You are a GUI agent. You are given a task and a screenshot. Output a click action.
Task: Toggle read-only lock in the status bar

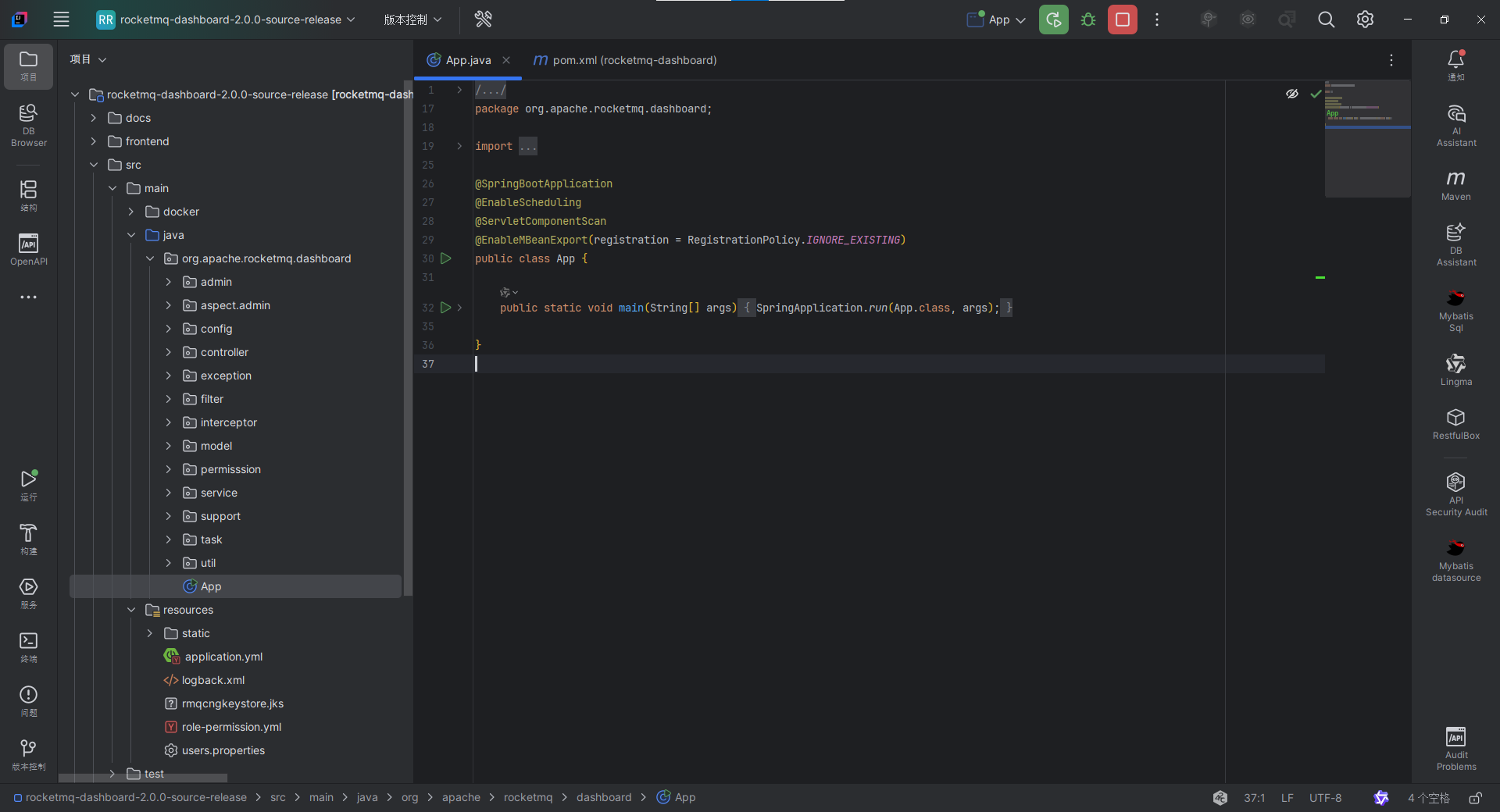point(1476,797)
